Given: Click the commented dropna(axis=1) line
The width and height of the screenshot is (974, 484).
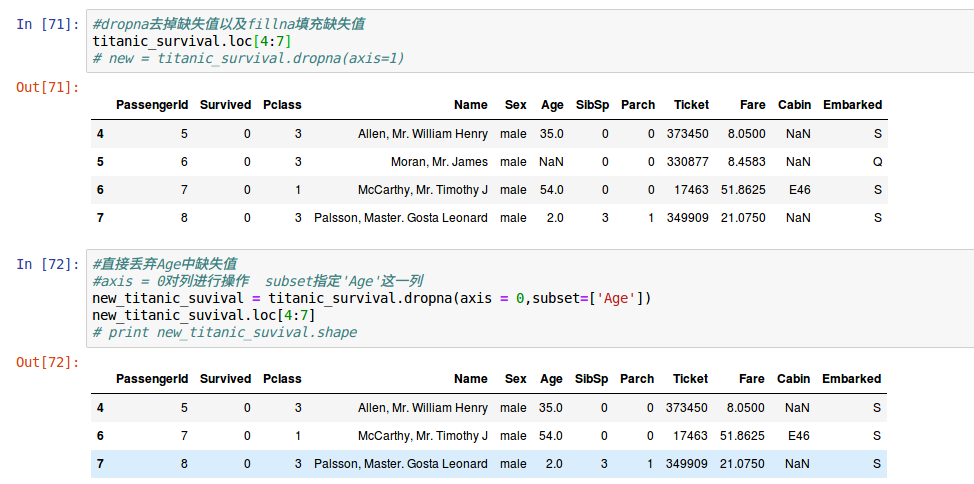Looking at the screenshot, I should point(248,58).
